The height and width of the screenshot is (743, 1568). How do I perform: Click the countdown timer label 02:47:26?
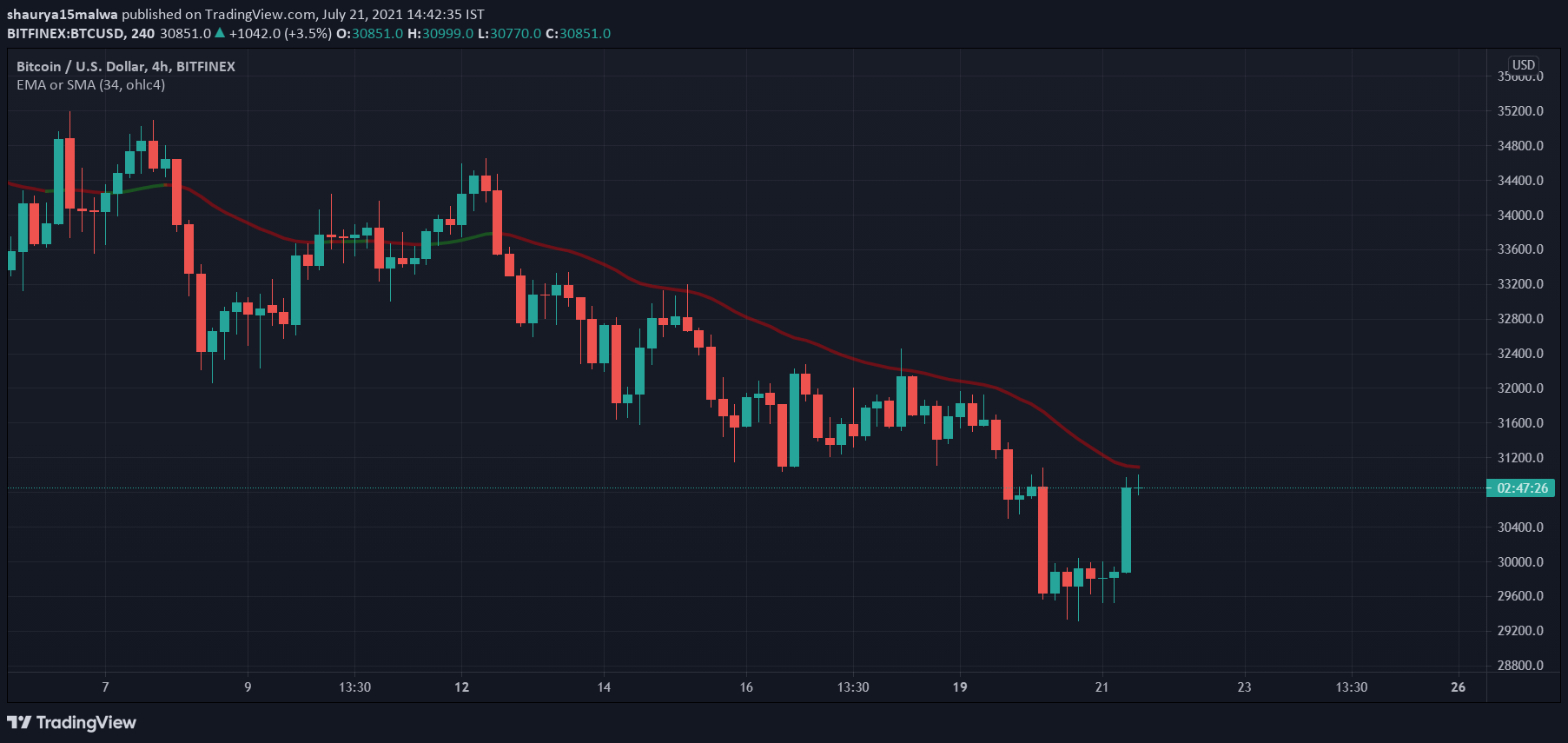[x=1522, y=488]
